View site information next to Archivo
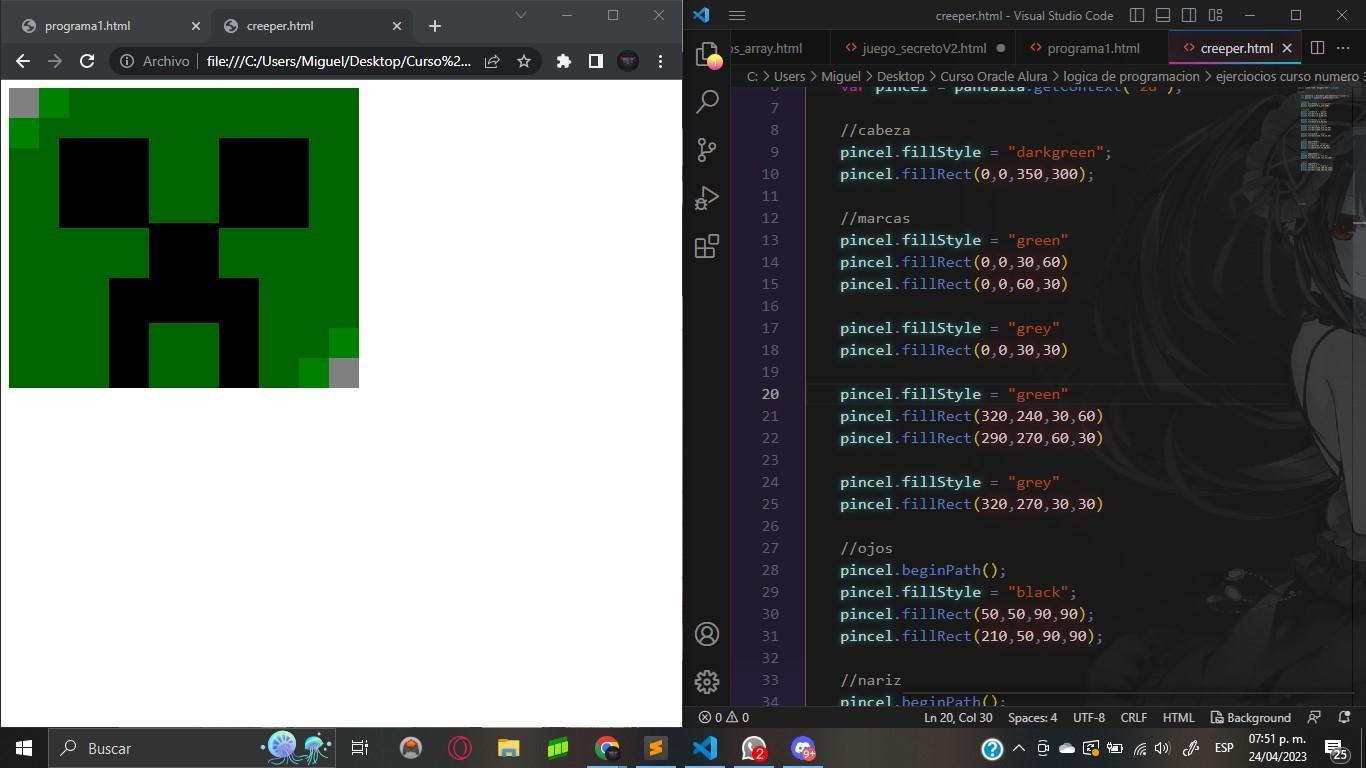 tap(155, 61)
